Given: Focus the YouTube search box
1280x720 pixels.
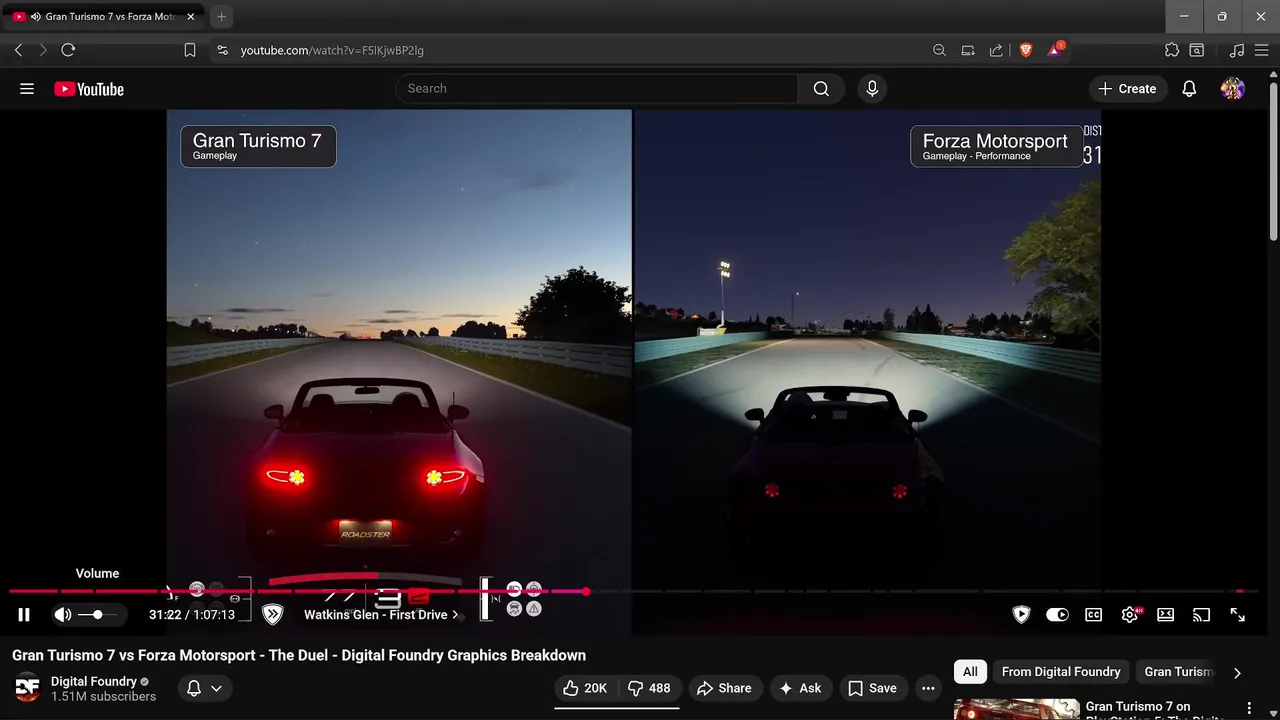Looking at the screenshot, I should click(x=597, y=89).
